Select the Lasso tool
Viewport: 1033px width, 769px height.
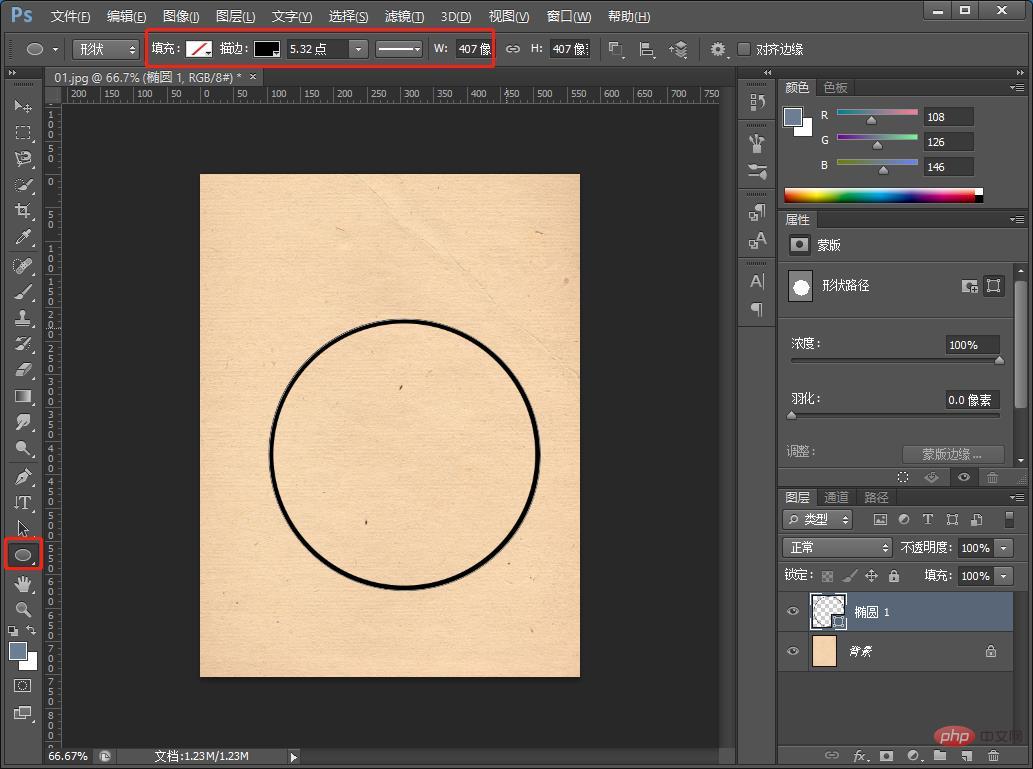tap(23, 159)
